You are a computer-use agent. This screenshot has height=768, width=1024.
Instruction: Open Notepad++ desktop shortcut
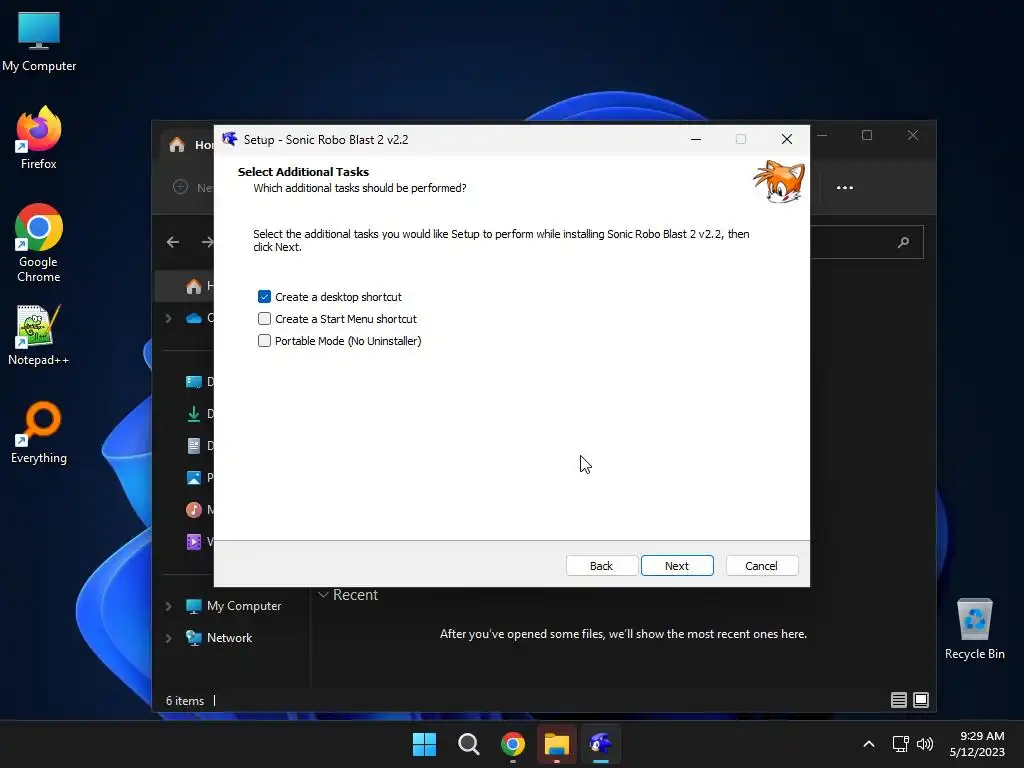click(39, 335)
